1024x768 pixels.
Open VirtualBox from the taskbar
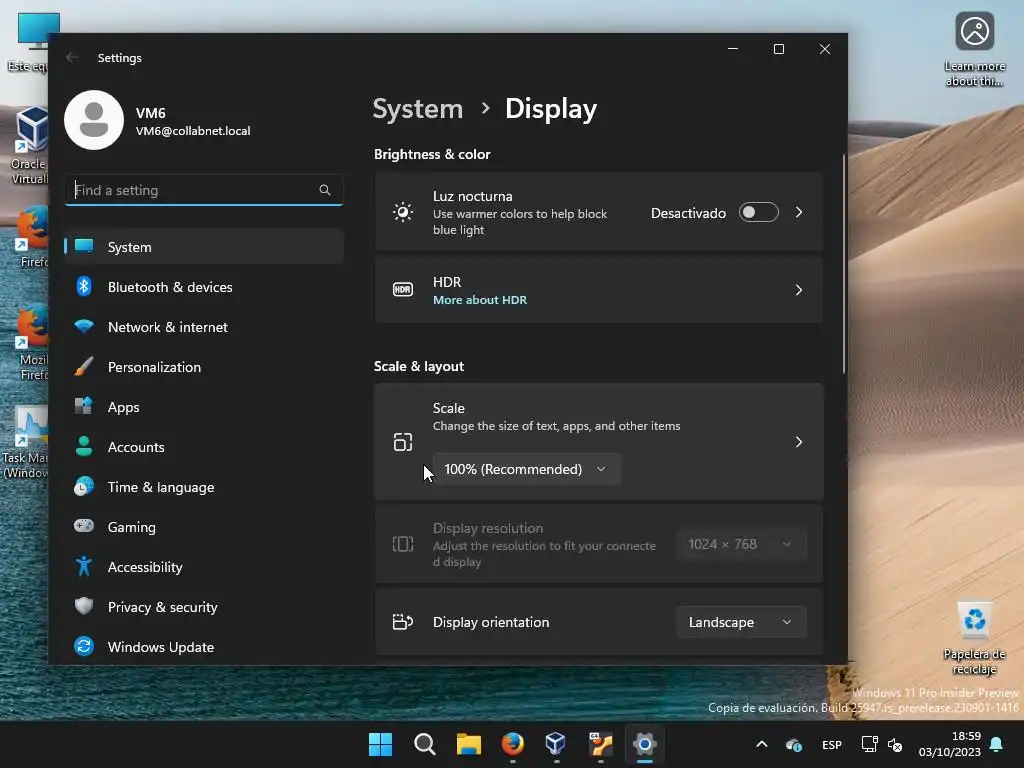click(556, 744)
